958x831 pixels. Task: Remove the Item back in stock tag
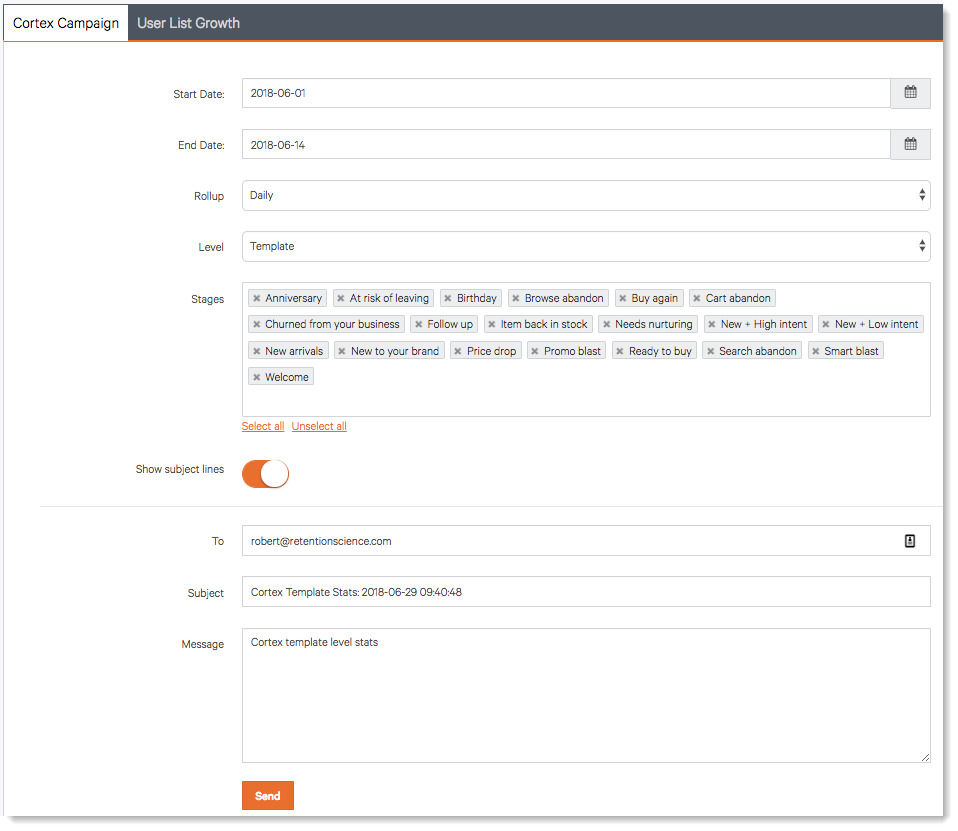tap(492, 324)
